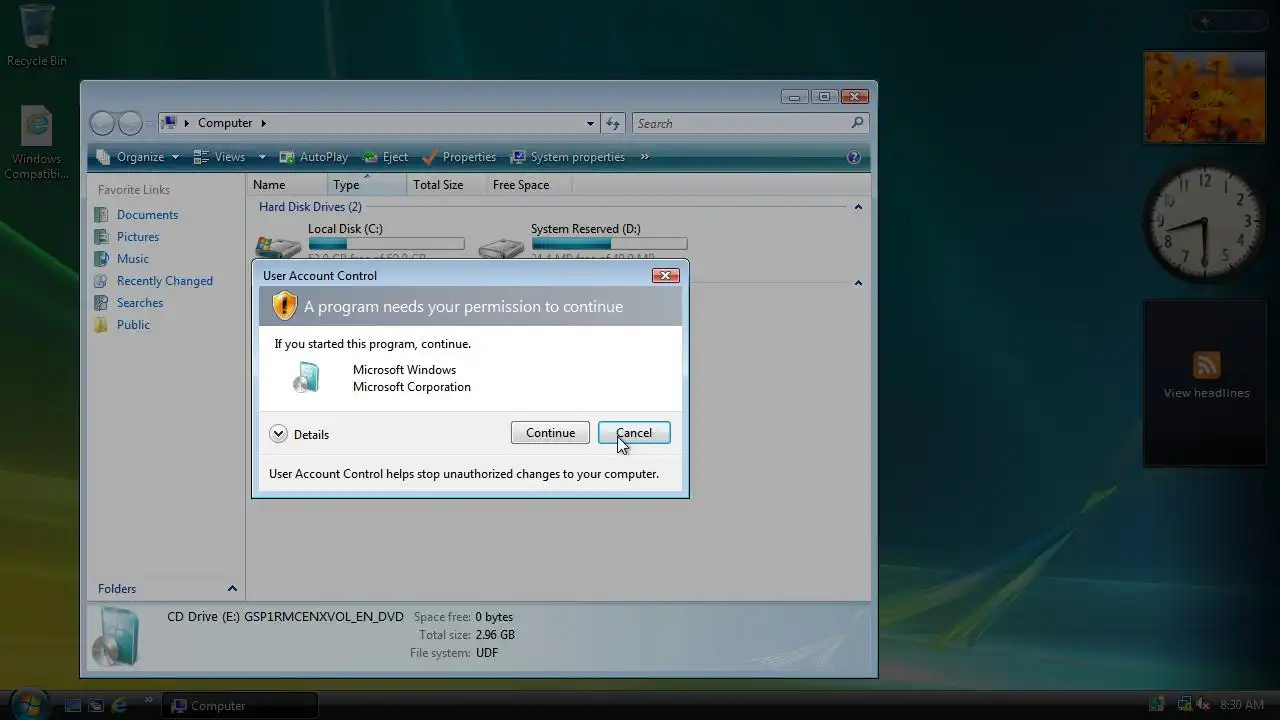Image resolution: width=1280 pixels, height=720 pixels.
Task: Click AutoPlay in the Explorer toolbar
Action: 314,157
